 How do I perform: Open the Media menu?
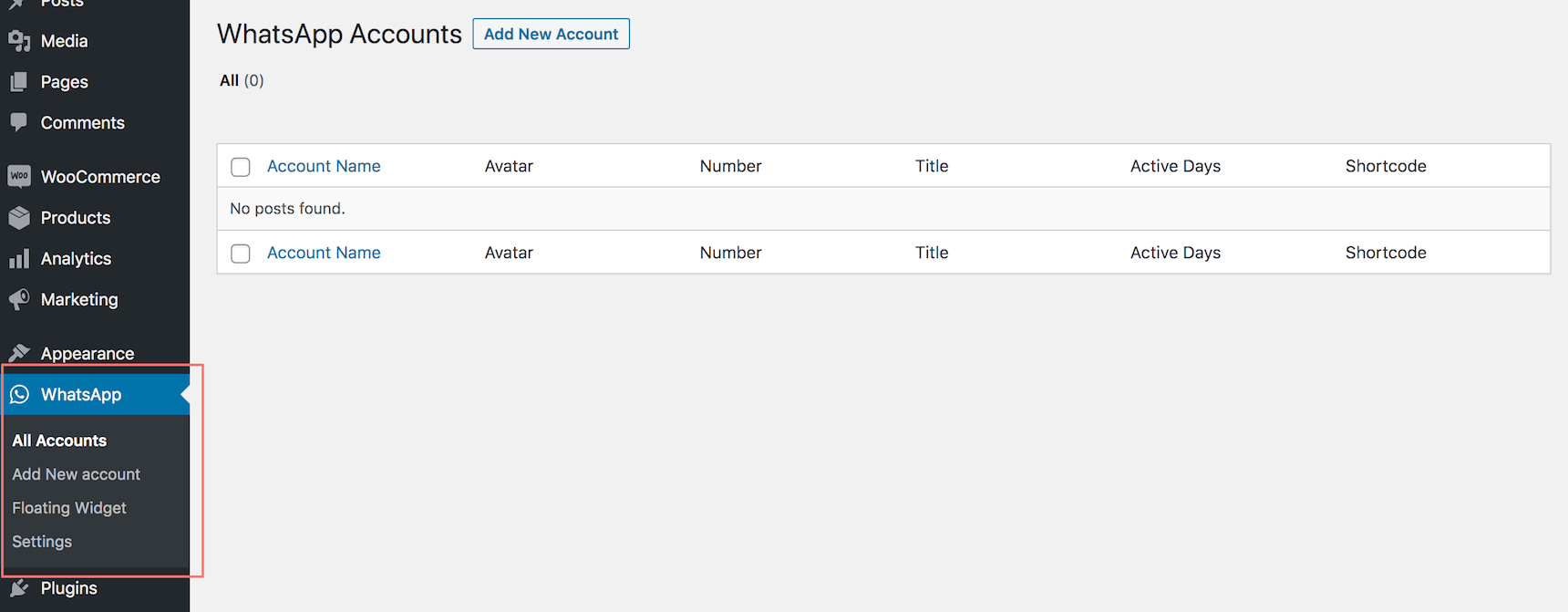(x=95, y=41)
